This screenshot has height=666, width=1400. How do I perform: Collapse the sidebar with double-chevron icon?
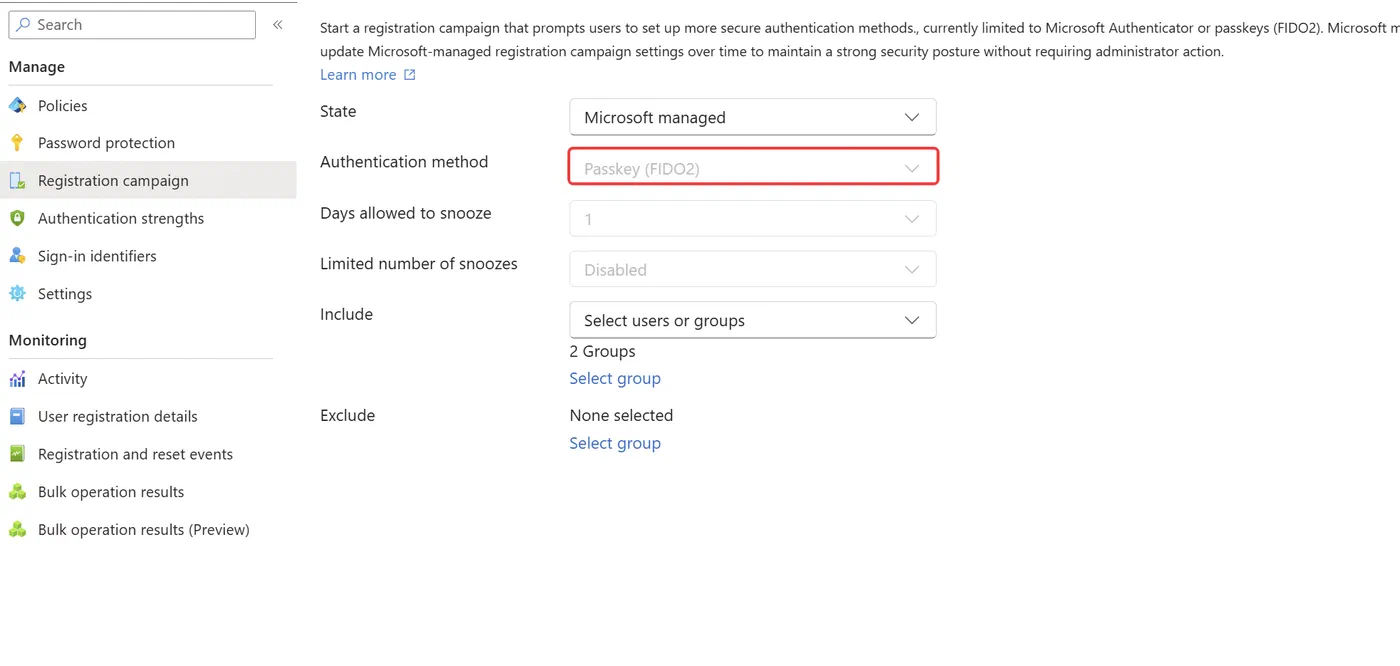278,24
